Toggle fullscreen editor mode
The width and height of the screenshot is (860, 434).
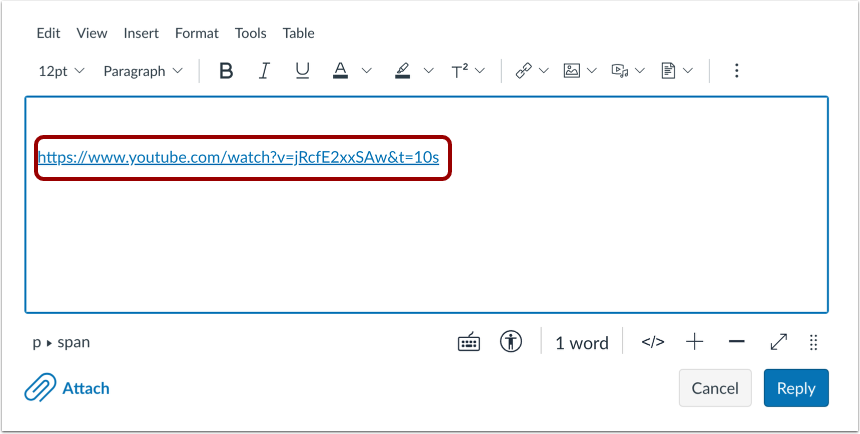(779, 342)
